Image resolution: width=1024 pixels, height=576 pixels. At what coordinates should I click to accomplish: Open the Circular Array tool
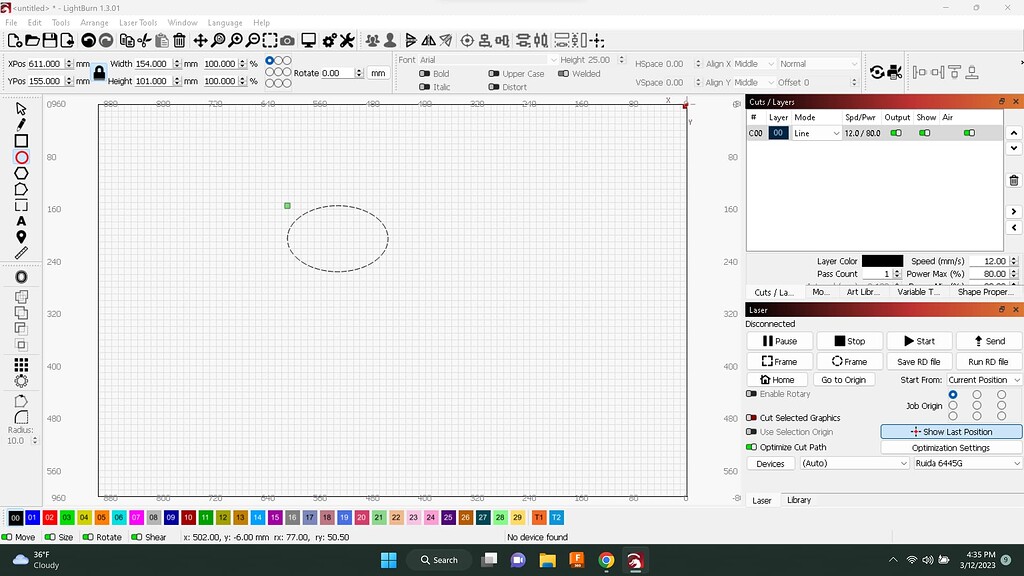(x=21, y=381)
